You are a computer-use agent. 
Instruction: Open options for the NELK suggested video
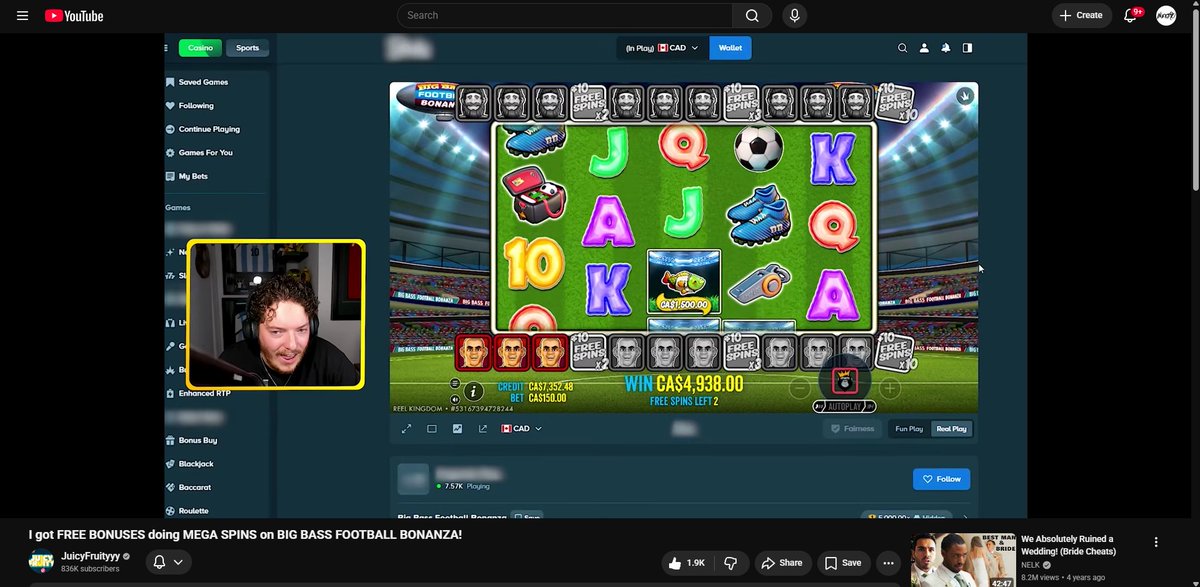[x=1157, y=542]
